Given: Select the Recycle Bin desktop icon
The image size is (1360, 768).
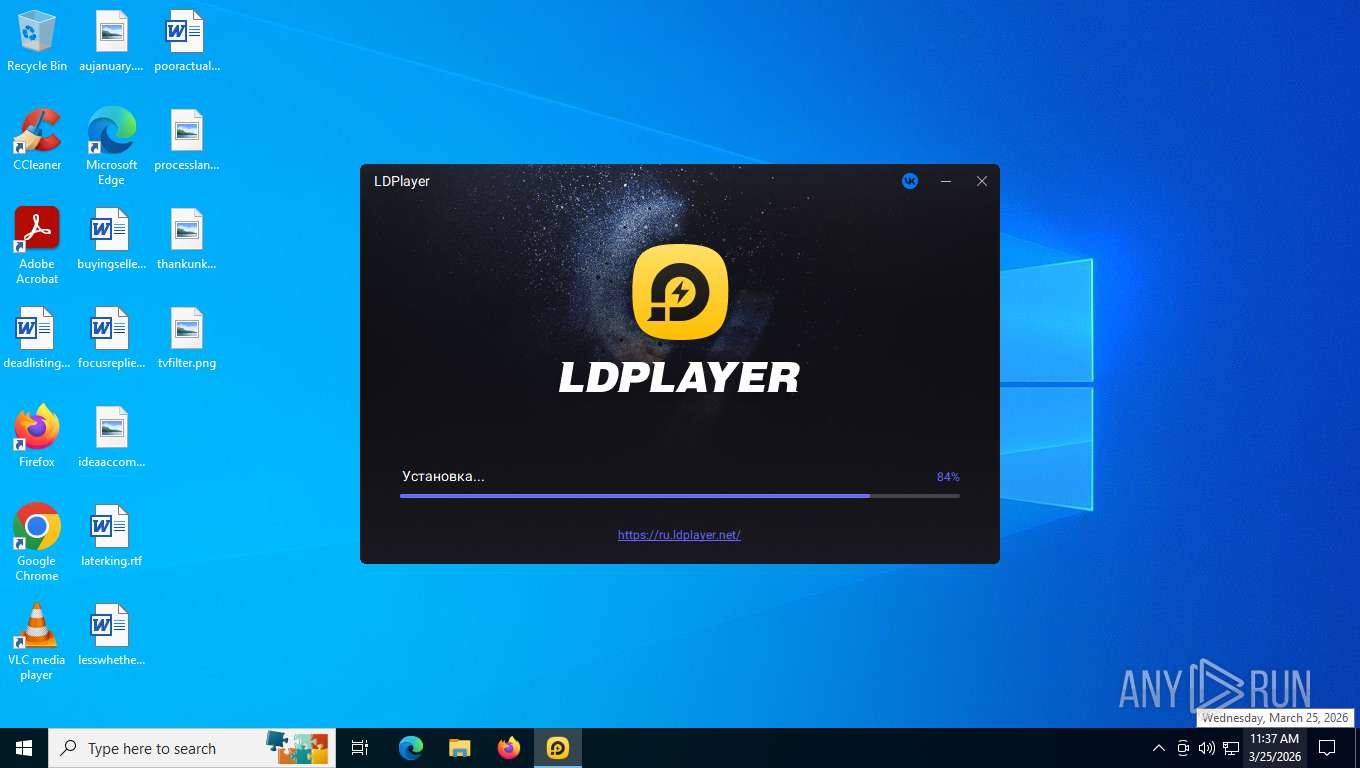Looking at the screenshot, I should pyautogui.click(x=37, y=41).
